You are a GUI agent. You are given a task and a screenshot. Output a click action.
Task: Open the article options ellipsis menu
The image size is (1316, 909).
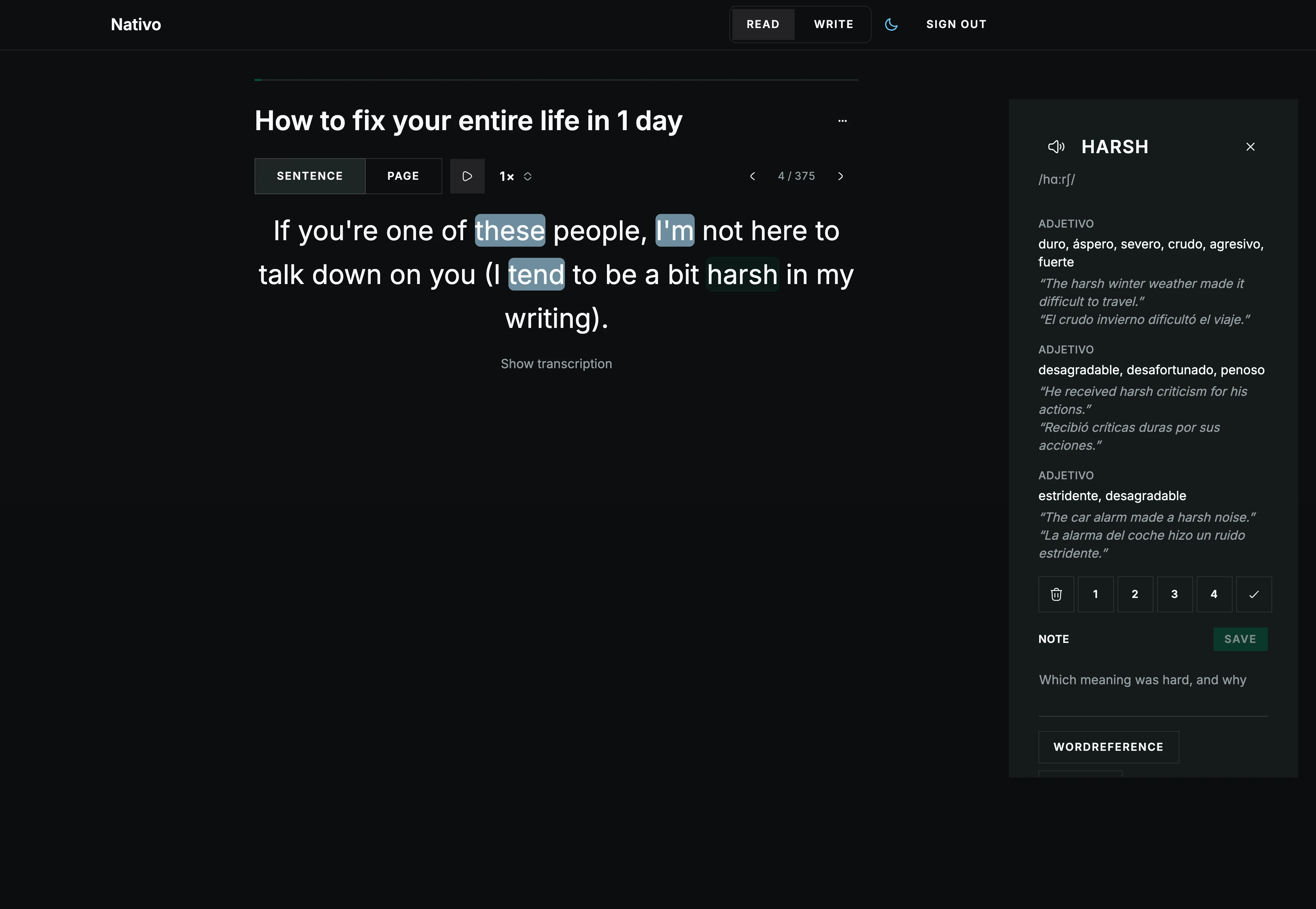click(843, 121)
